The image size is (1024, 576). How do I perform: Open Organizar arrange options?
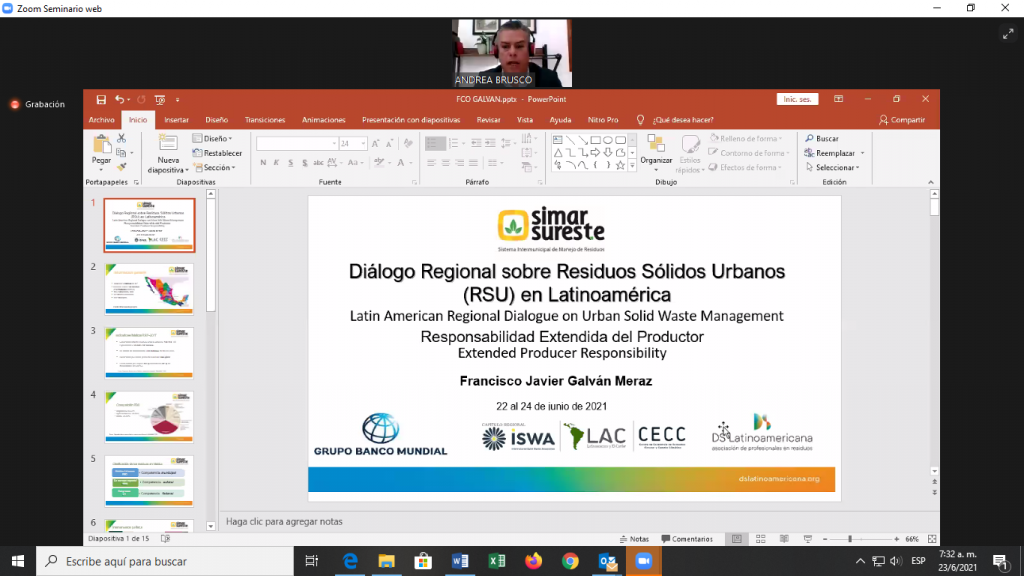(x=656, y=153)
